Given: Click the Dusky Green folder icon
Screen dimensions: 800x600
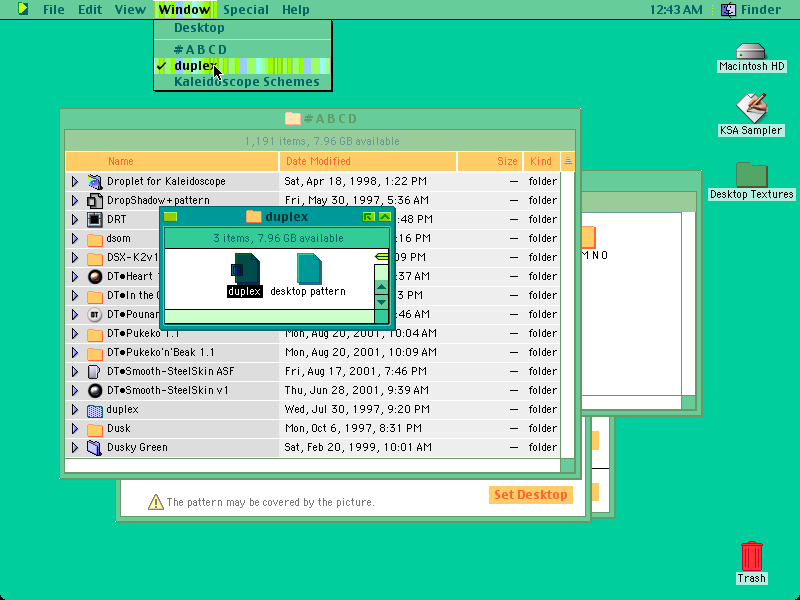Looking at the screenshot, I should (94, 447).
